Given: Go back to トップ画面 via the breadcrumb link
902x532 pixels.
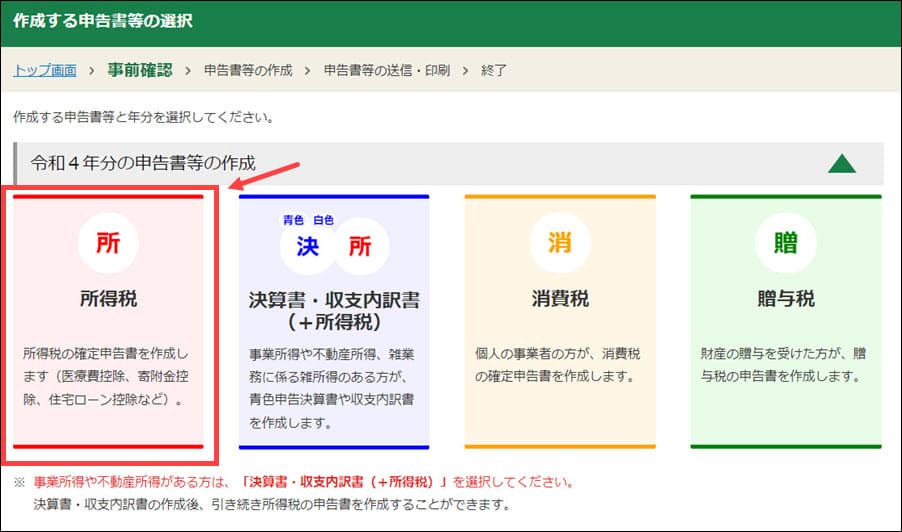Looking at the screenshot, I should pos(45,70).
